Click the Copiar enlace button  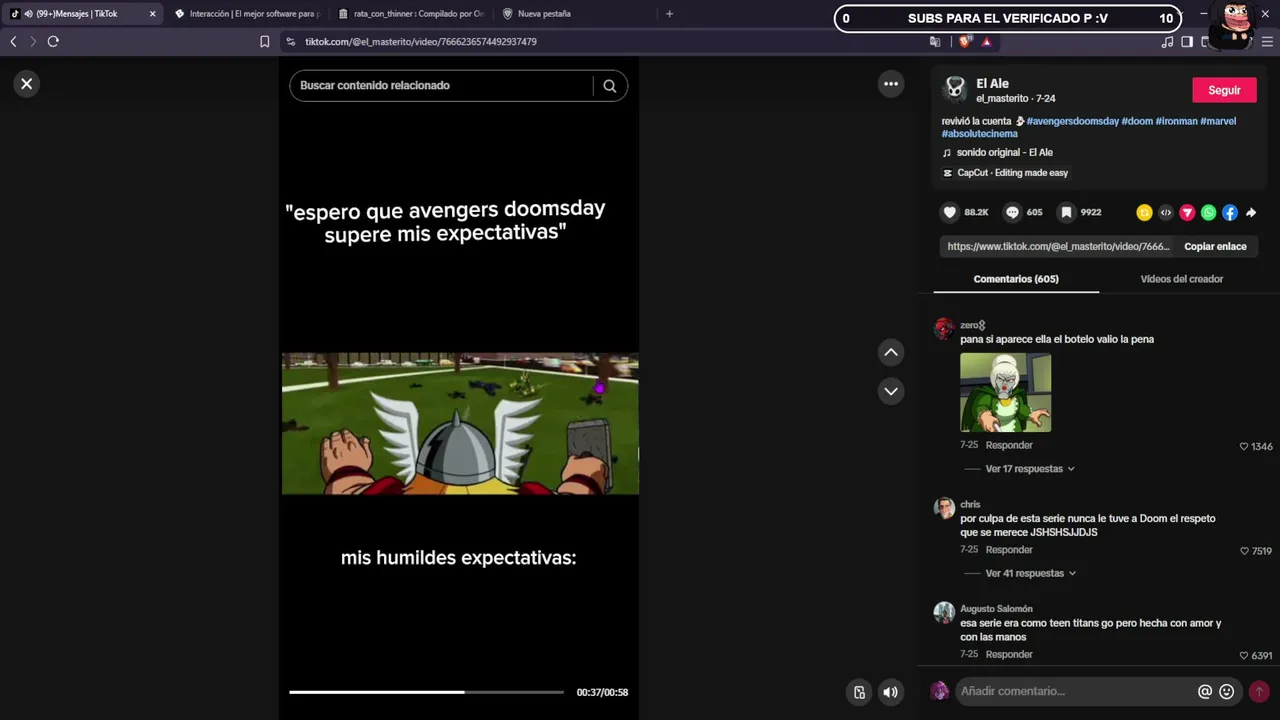(x=1215, y=246)
